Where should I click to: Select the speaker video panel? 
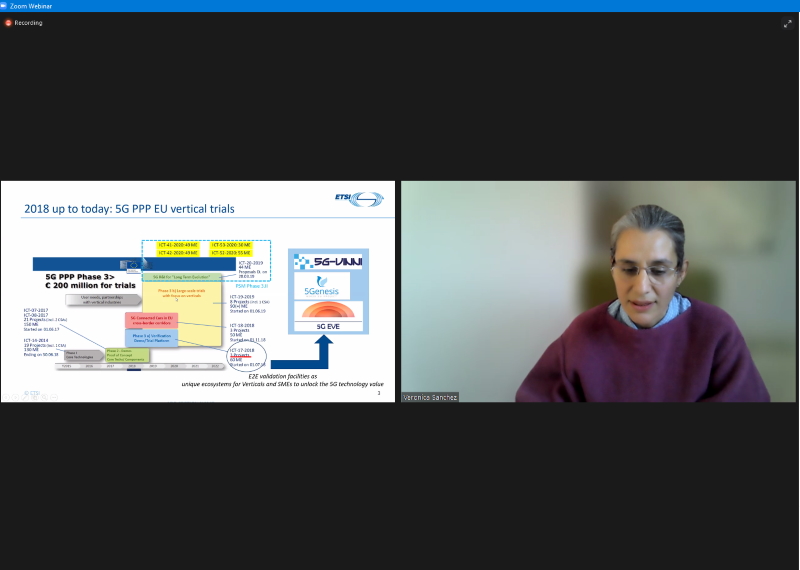598,290
